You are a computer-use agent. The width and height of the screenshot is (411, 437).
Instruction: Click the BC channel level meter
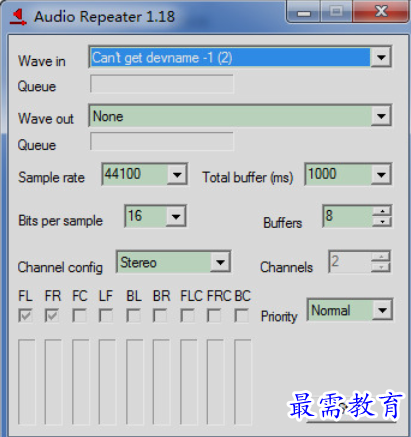coord(243,382)
